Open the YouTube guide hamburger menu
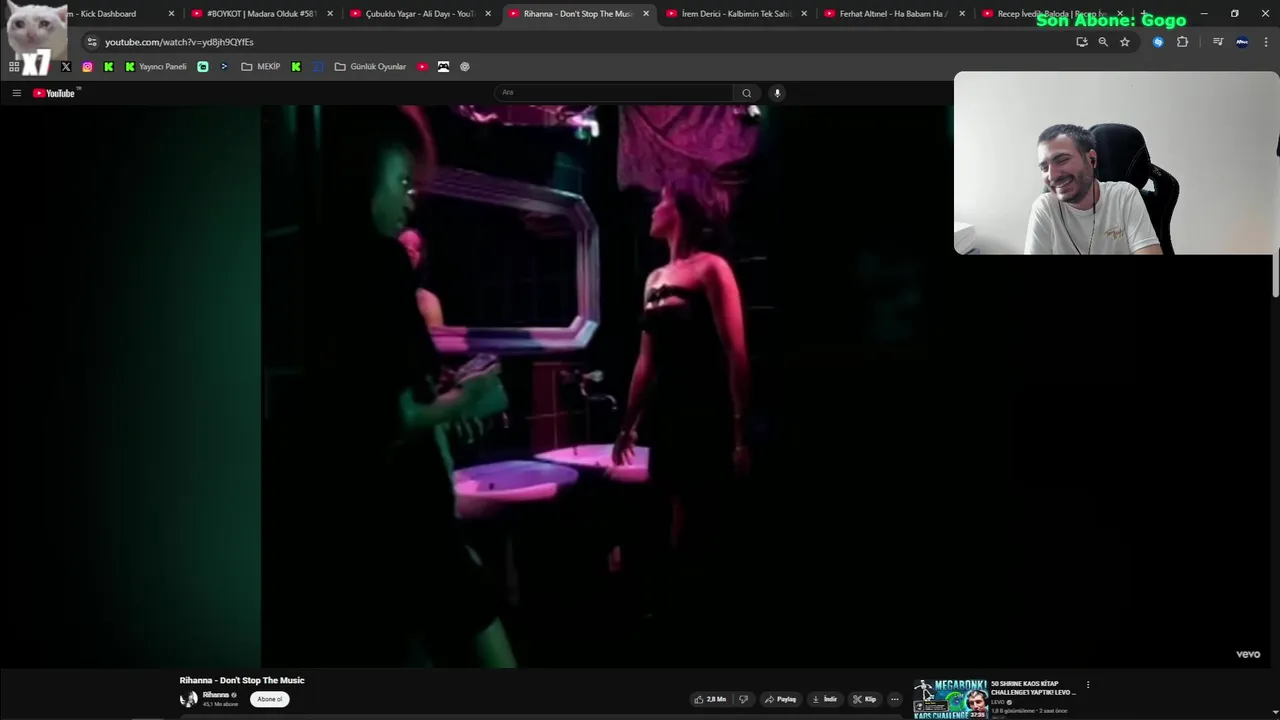The height and width of the screenshot is (720, 1280). click(x=16, y=93)
